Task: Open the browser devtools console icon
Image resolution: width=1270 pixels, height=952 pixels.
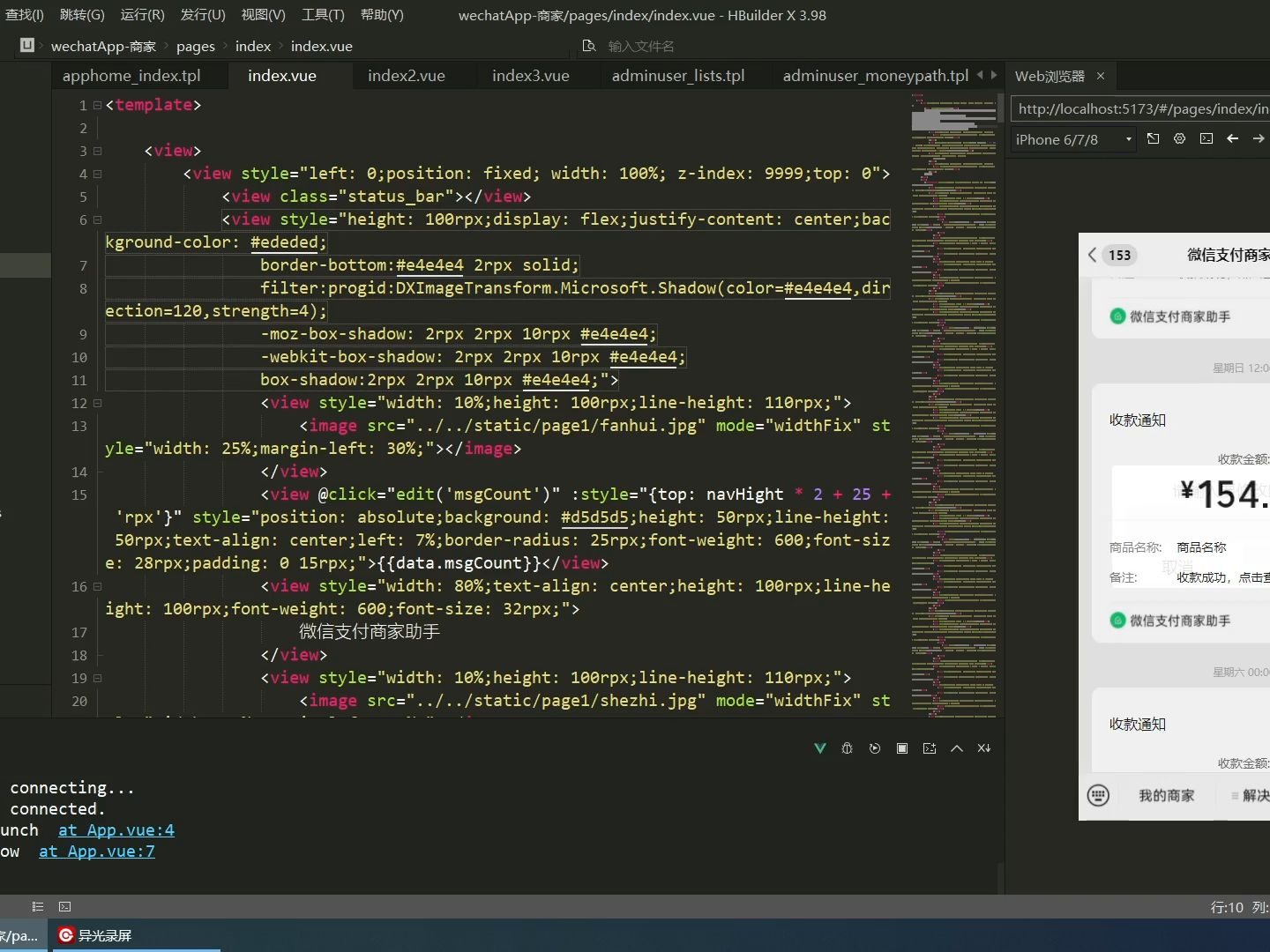Action: [x=1206, y=138]
